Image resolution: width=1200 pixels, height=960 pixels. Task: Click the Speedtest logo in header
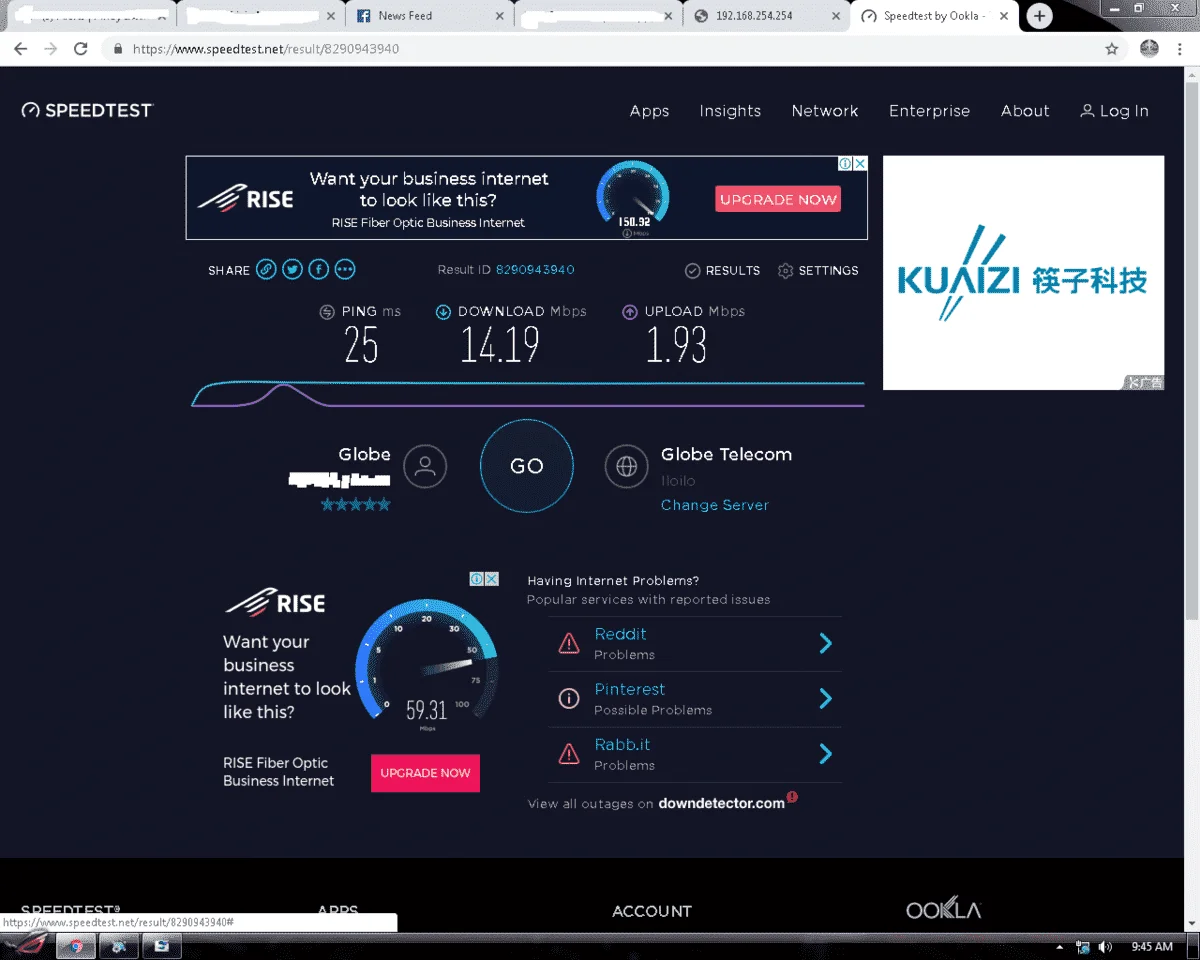[x=88, y=111]
